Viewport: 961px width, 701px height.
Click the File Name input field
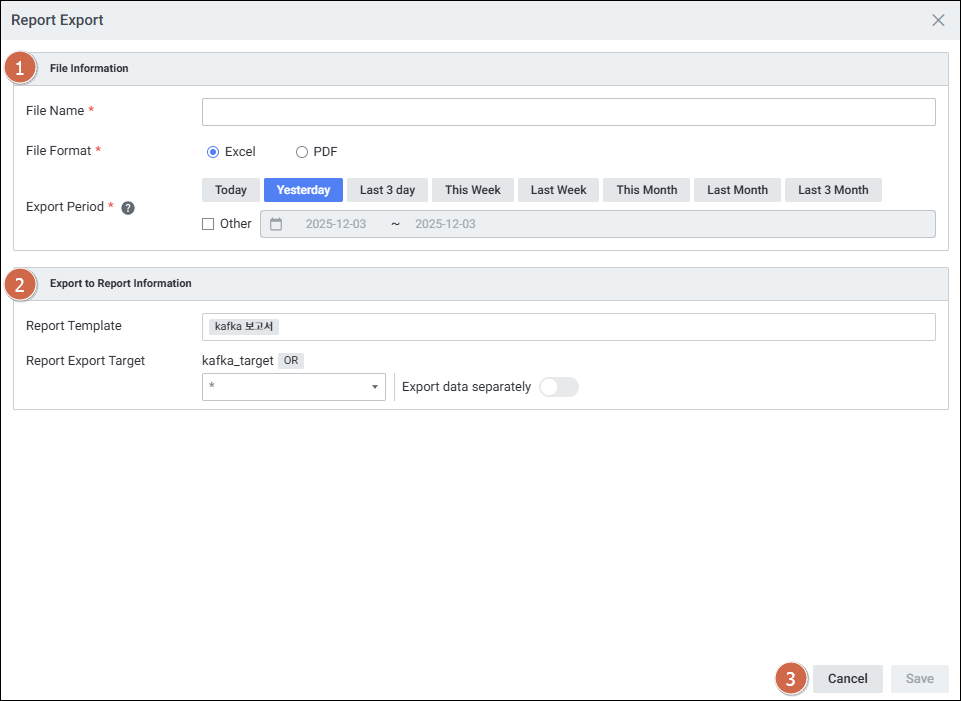568,112
